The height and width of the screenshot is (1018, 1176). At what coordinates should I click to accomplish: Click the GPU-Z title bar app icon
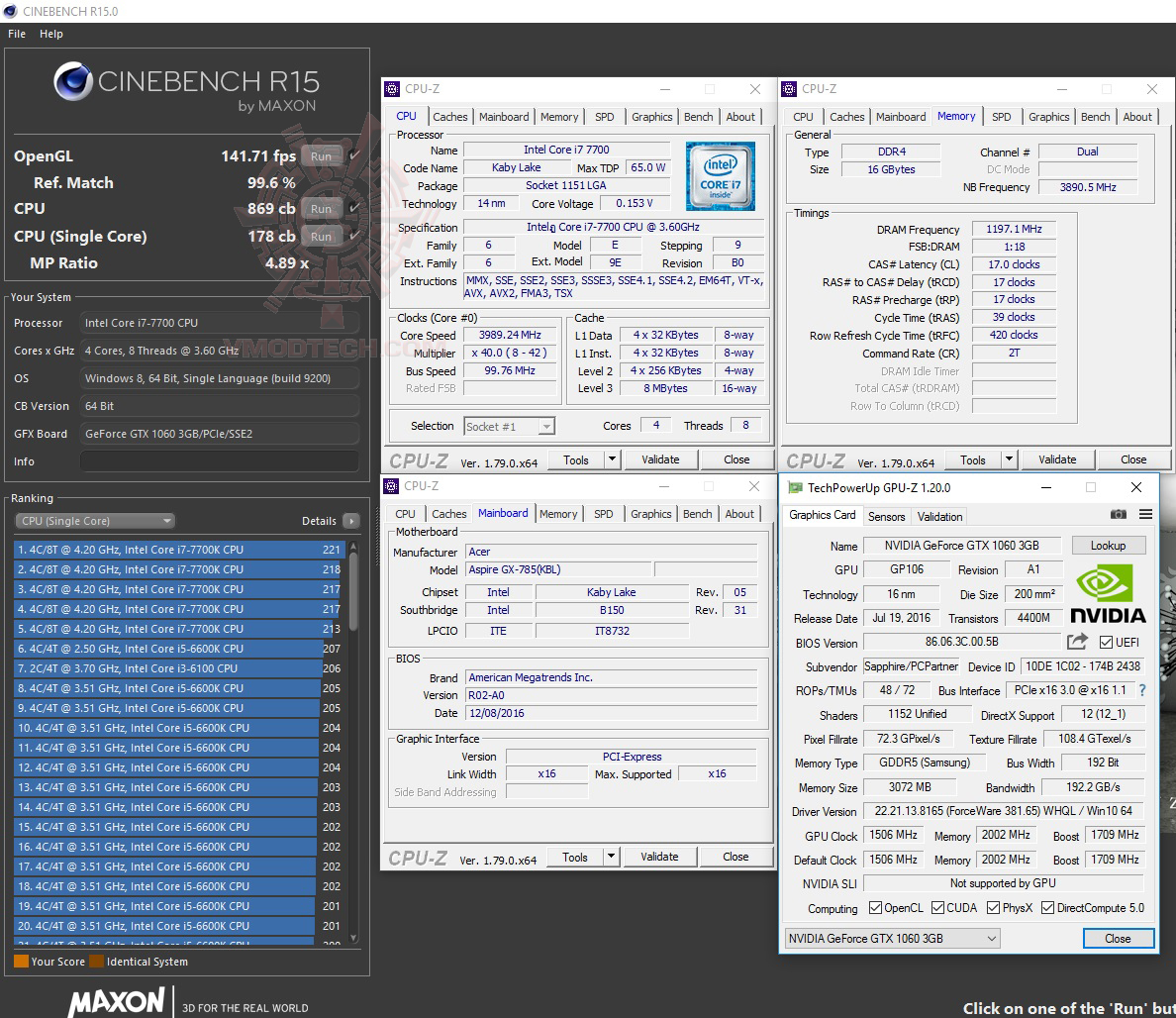795,487
